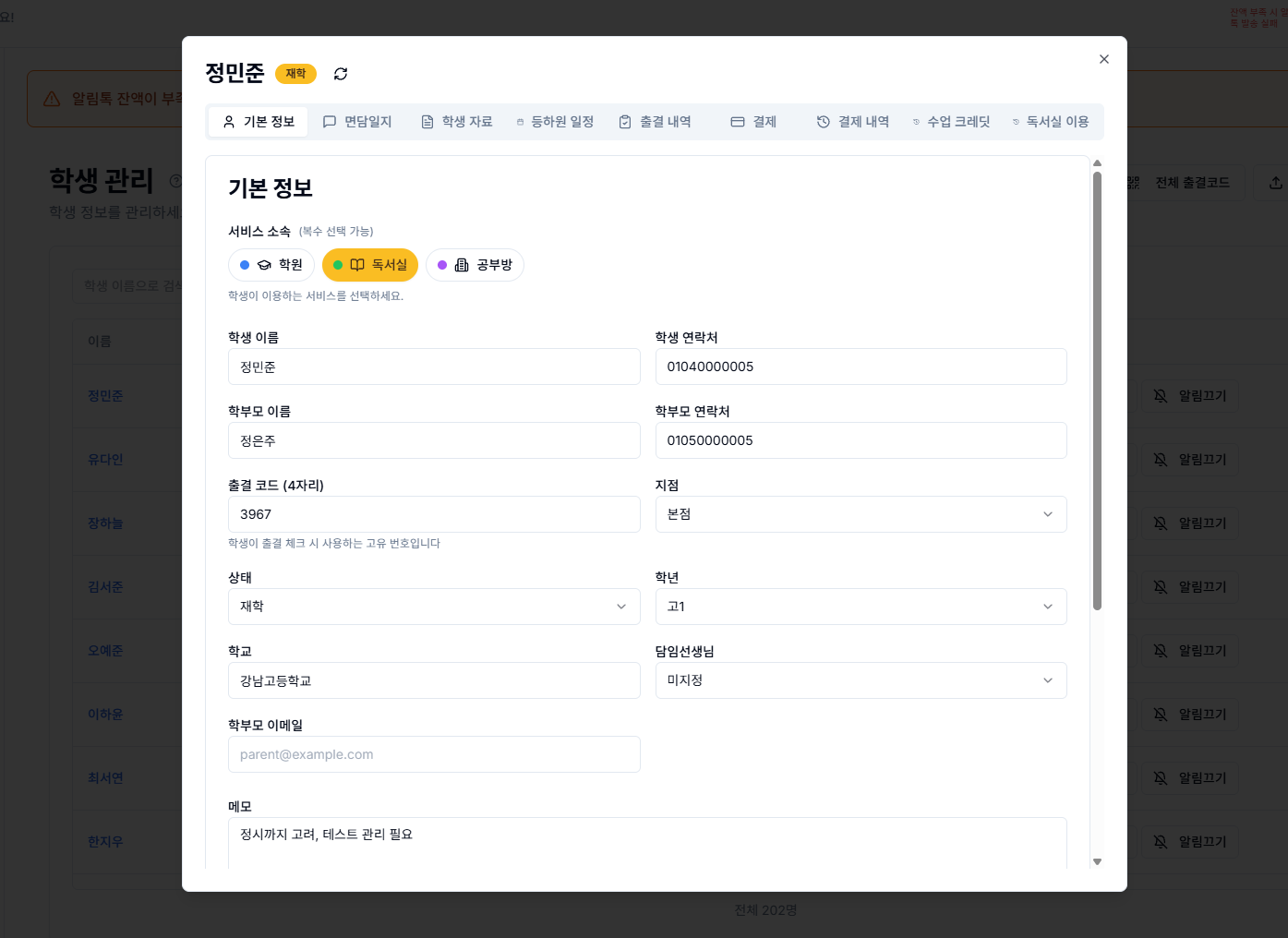Deselect the 독서실 service chip

point(370,265)
